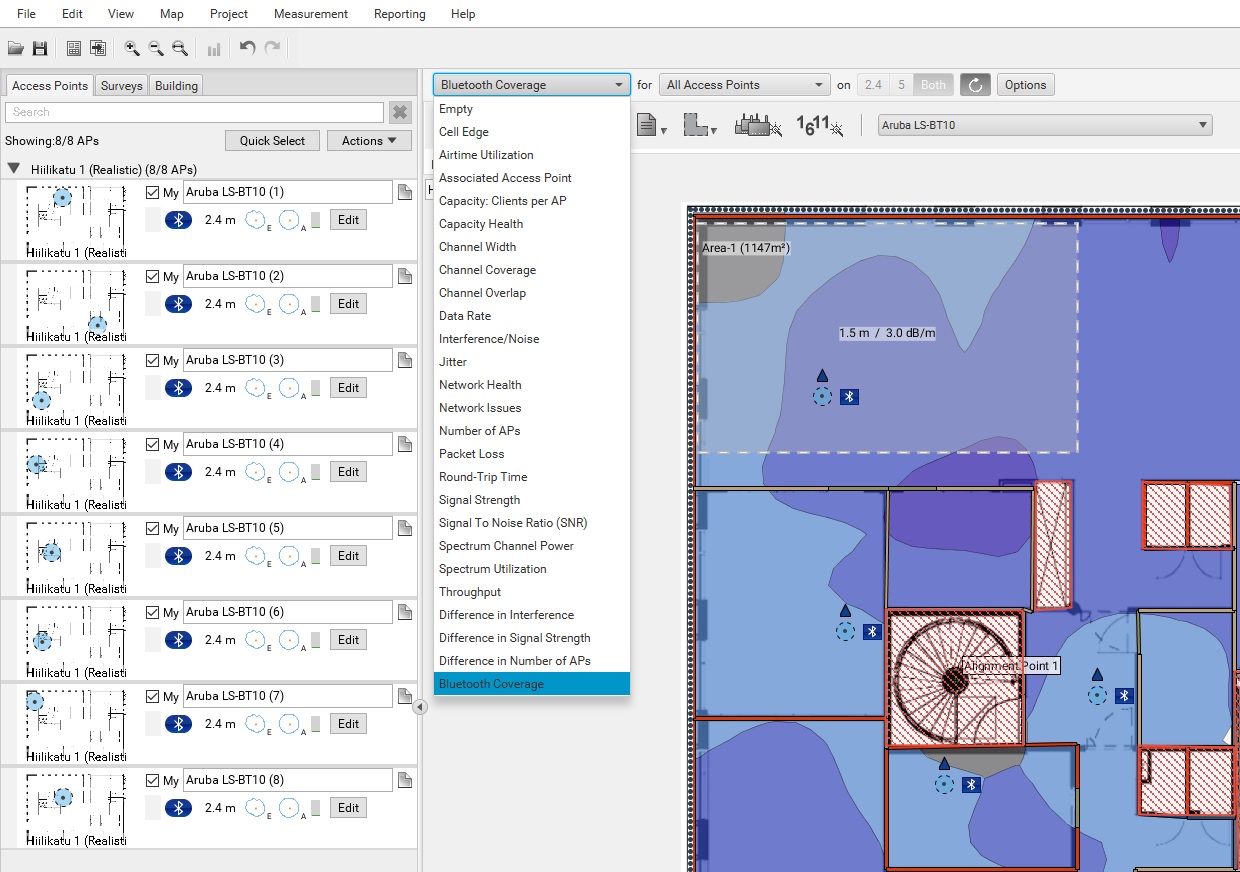
Task: Click the notes page icon for Aruba LS-BT10 (3)
Action: (405, 360)
